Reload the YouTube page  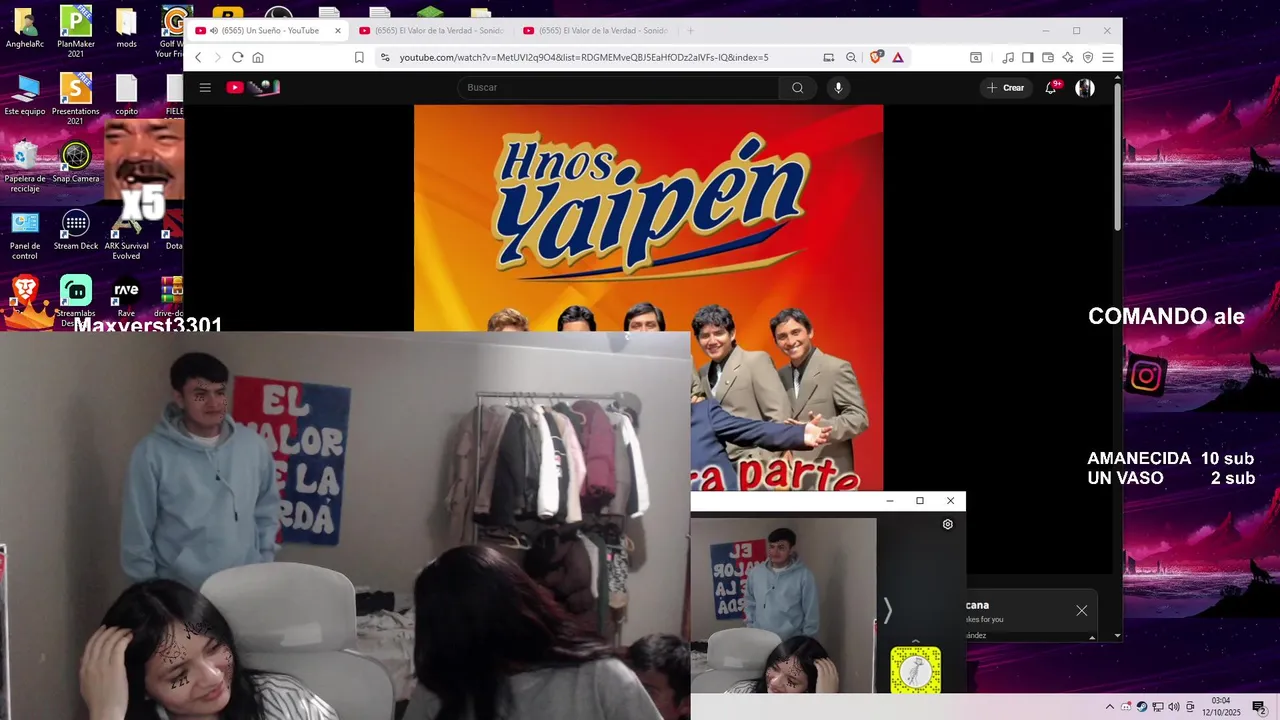[237, 58]
